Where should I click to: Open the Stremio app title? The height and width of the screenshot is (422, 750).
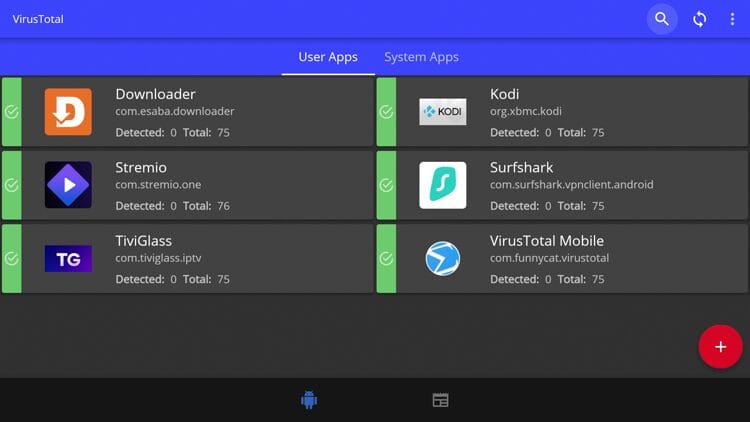pos(141,167)
